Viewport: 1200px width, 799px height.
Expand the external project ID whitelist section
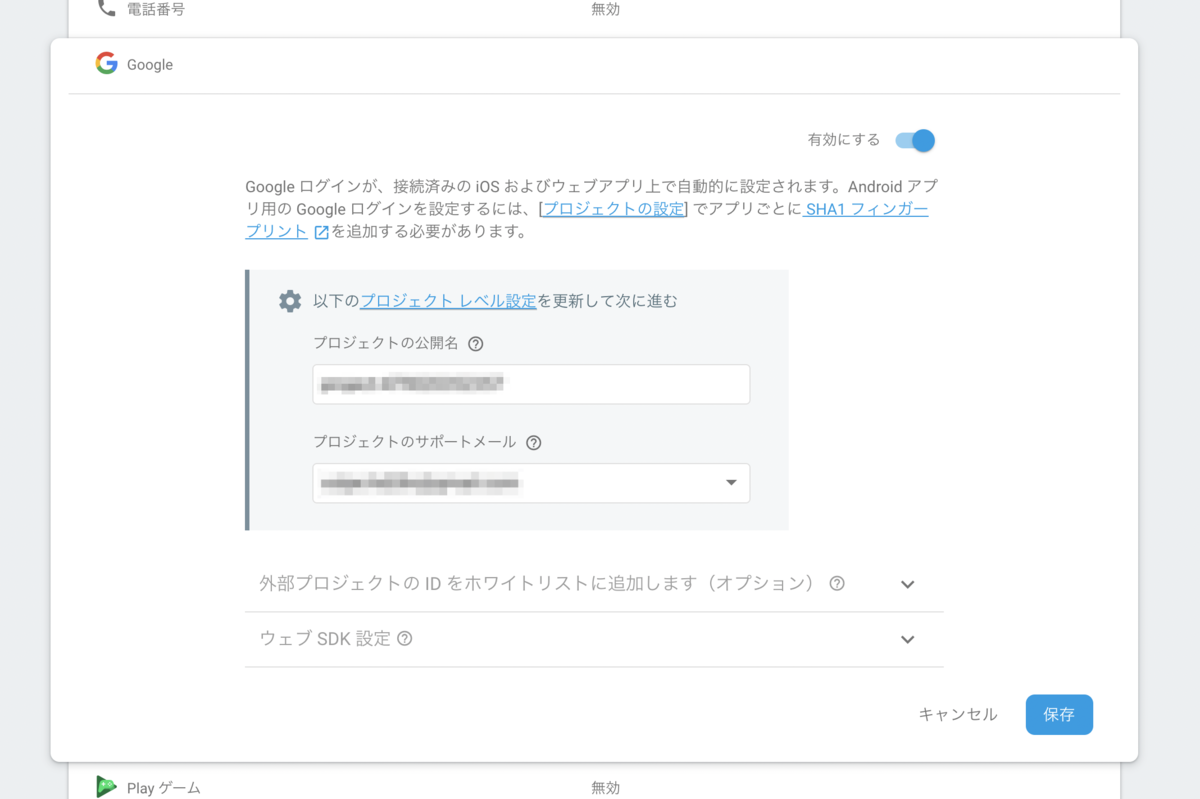(907, 583)
